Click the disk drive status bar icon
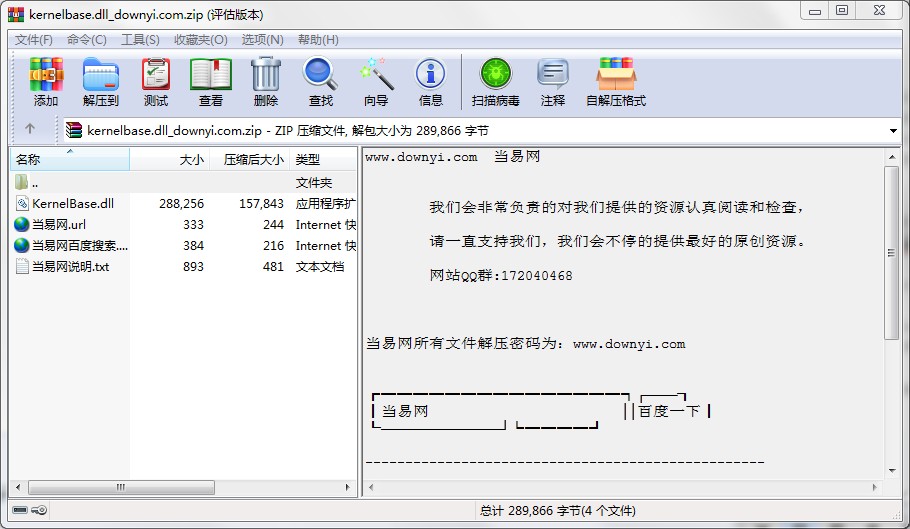Viewport: 910px width, 529px height. (x=20, y=510)
